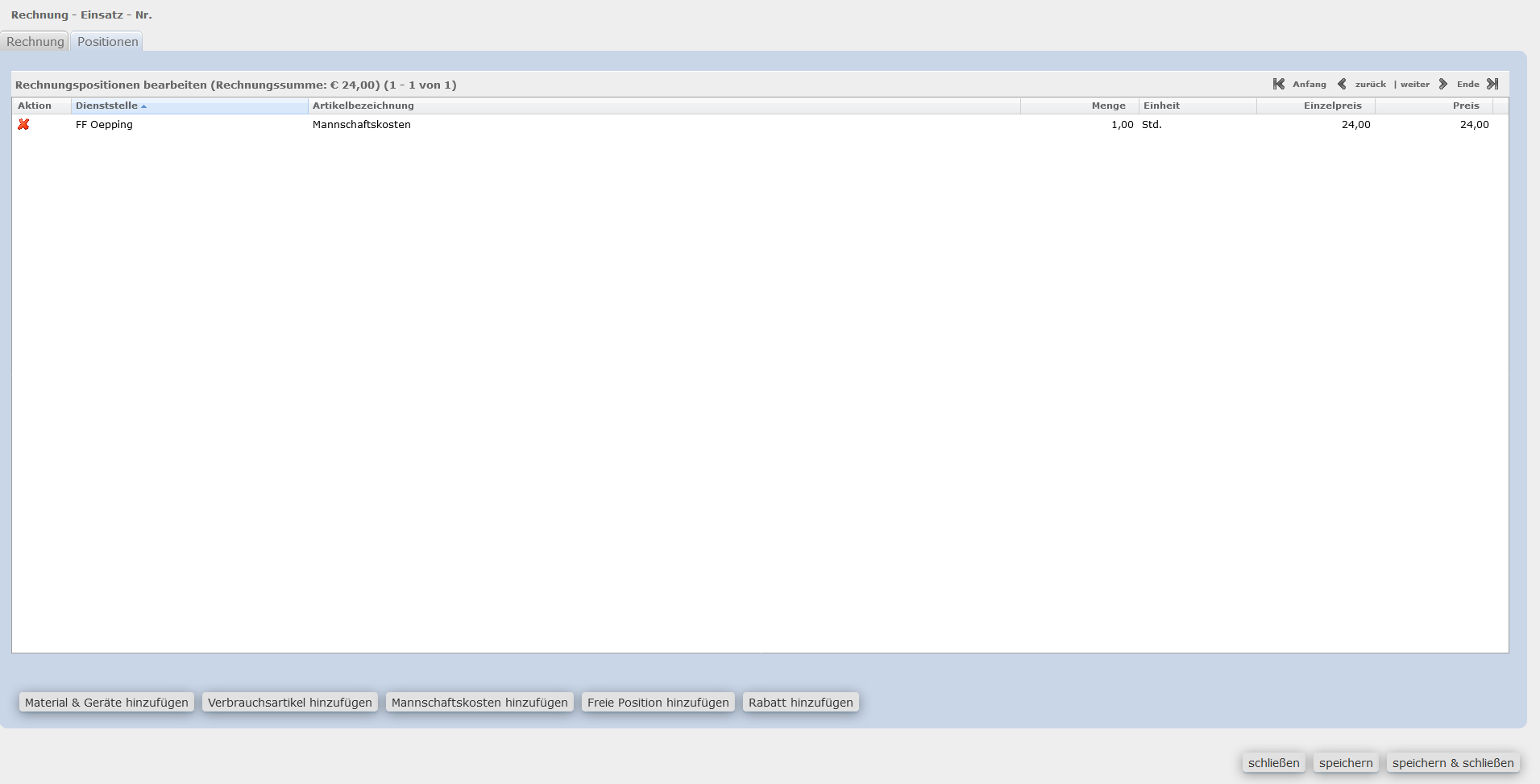The height and width of the screenshot is (784, 1540).
Task: Add a Verbrauchsartikel position
Action: (289, 703)
